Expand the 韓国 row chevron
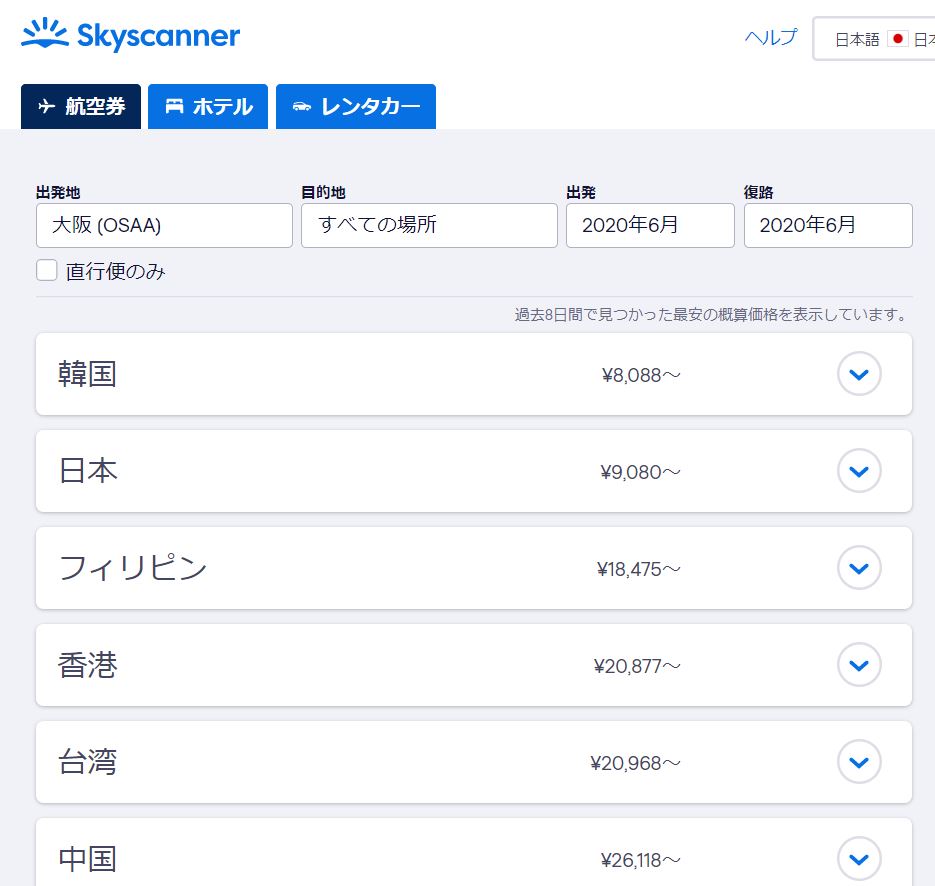The height and width of the screenshot is (886, 935). pyautogui.click(x=859, y=374)
